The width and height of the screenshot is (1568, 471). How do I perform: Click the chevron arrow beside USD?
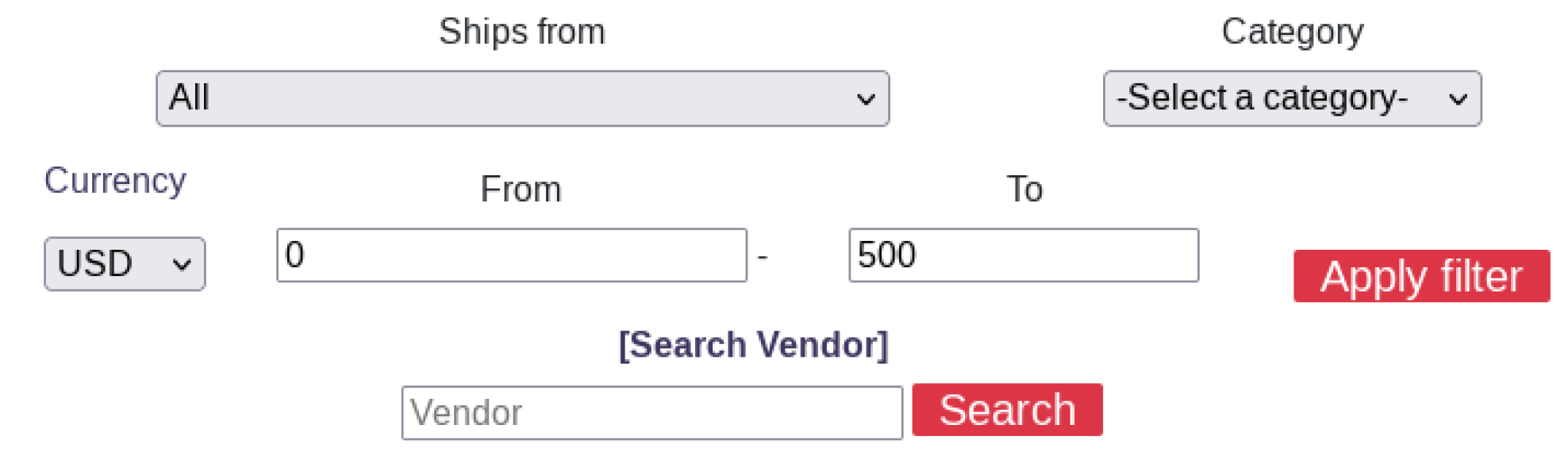pos(182,264)
